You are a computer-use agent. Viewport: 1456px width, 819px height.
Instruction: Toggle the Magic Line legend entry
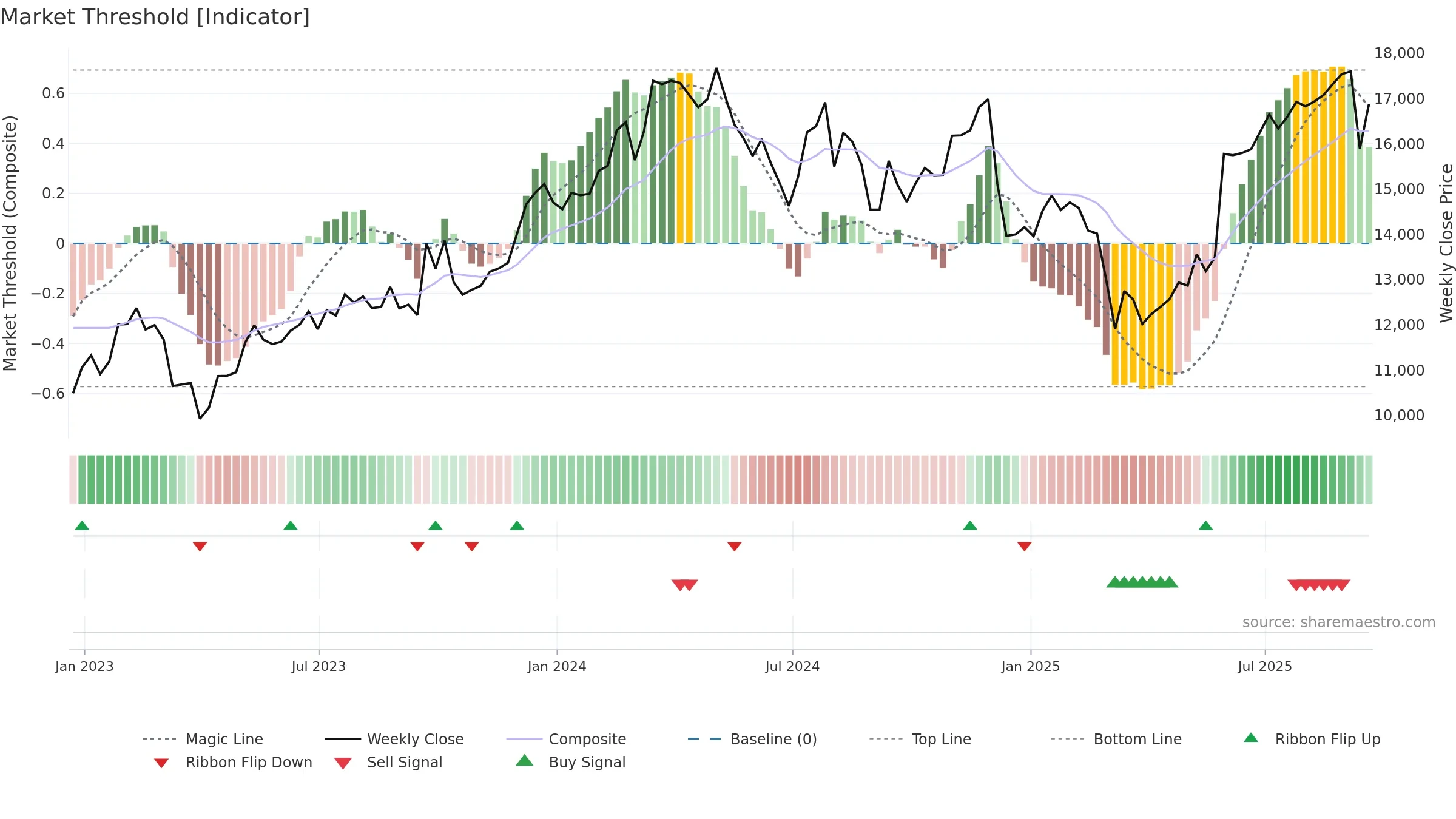click(203, 739)
